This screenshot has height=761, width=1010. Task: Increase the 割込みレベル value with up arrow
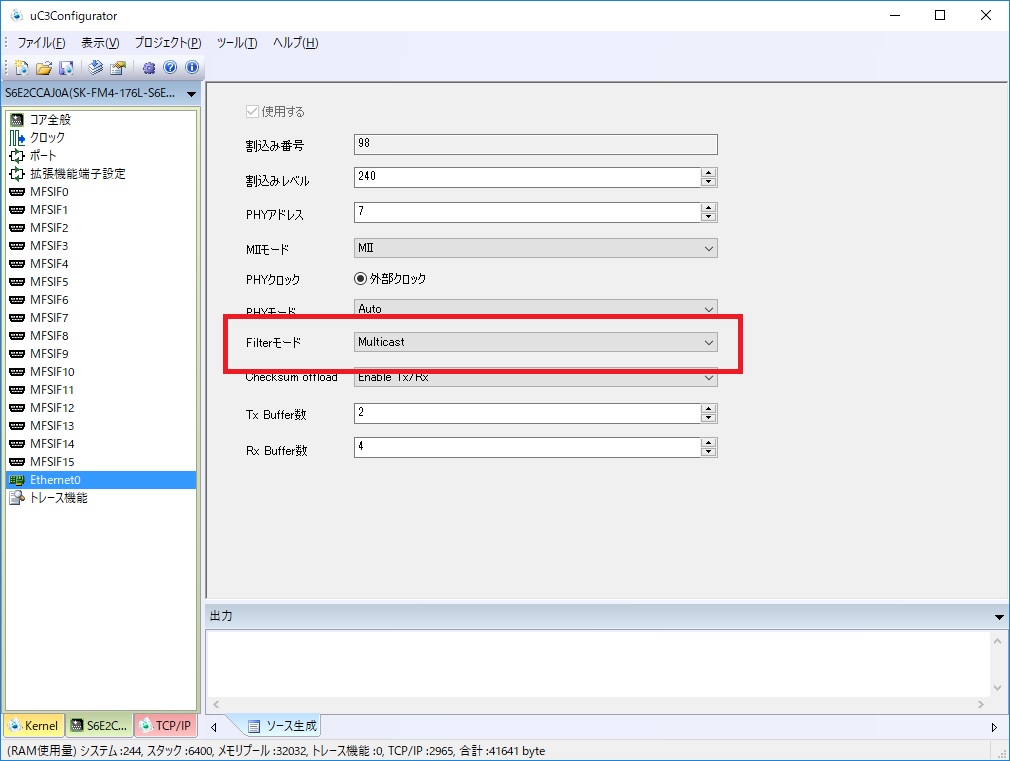point(709,172)
